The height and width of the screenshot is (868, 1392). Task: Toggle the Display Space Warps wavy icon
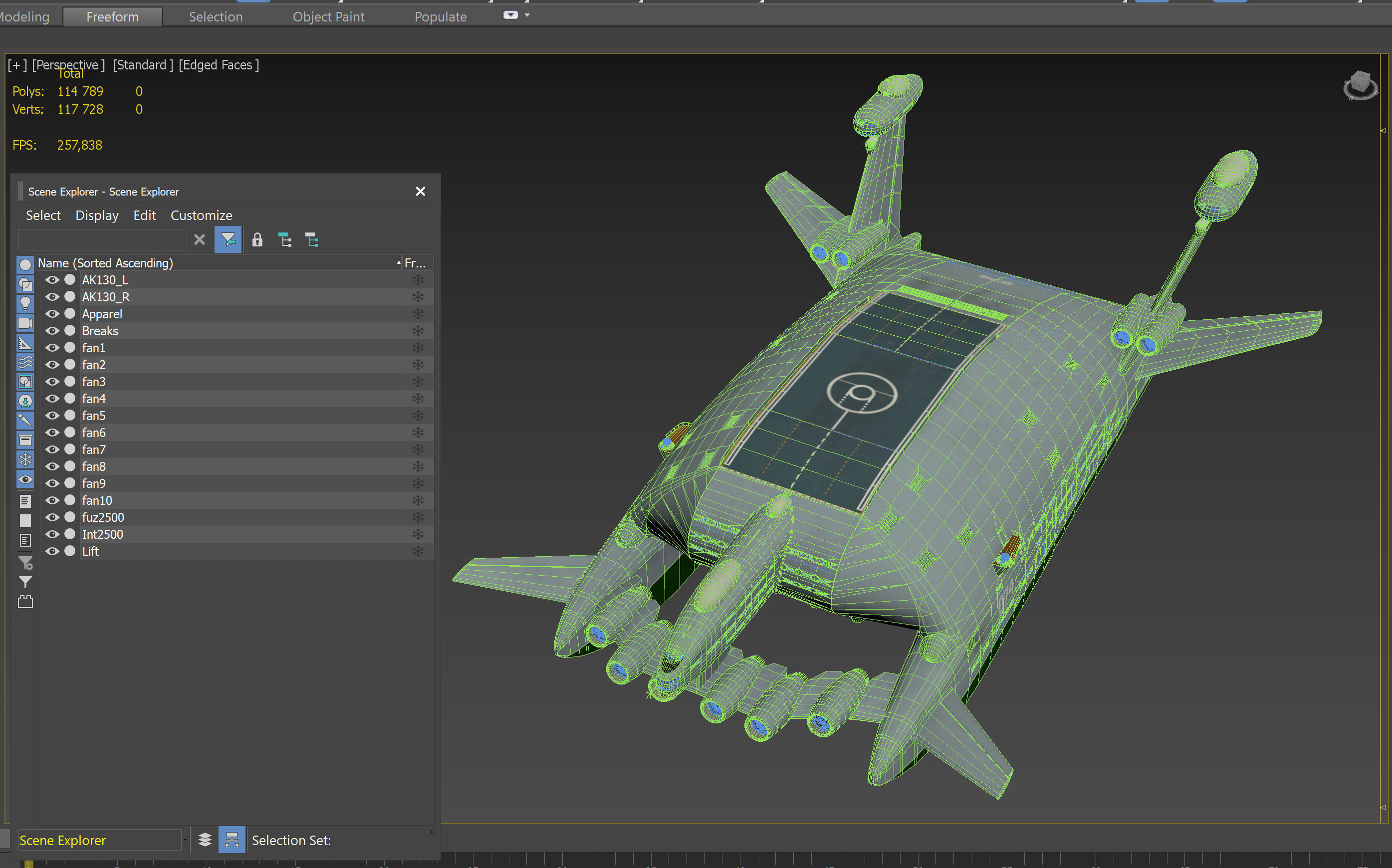pyautogui.click(x=25, y=362)
